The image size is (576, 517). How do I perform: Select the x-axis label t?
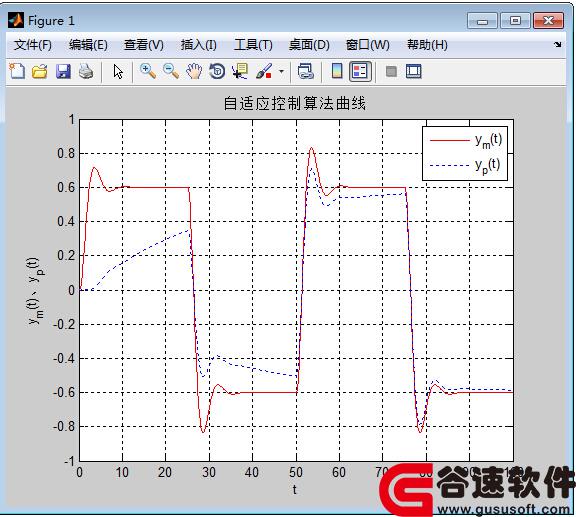pos(295,489)
